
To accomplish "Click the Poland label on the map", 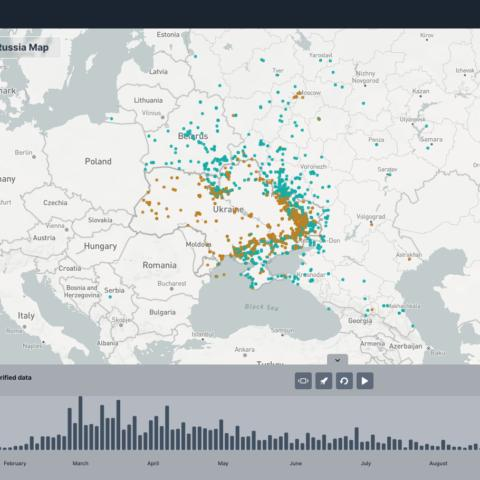I will 98,161.
